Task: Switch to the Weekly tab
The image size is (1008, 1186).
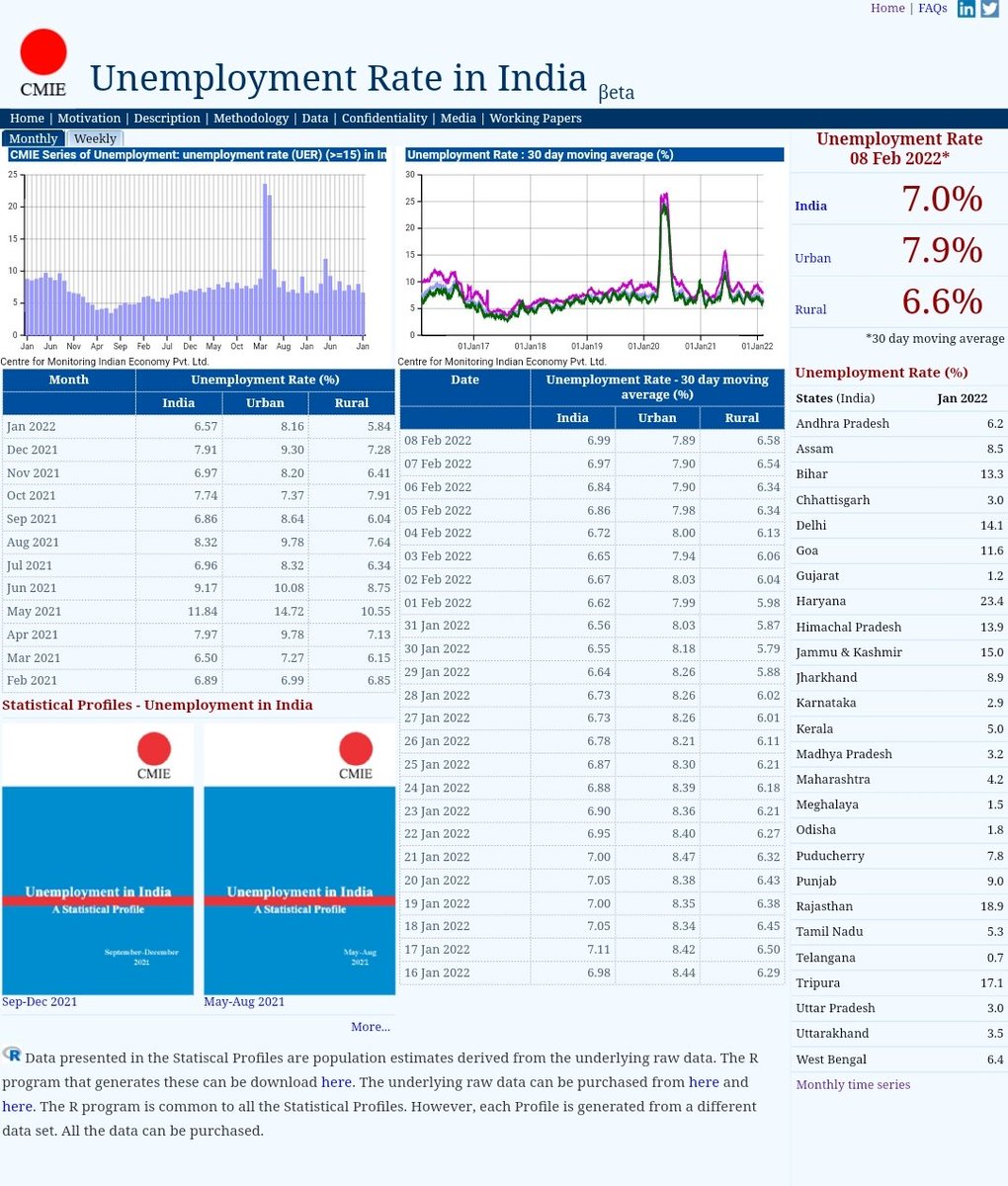Action: point(95,138)
